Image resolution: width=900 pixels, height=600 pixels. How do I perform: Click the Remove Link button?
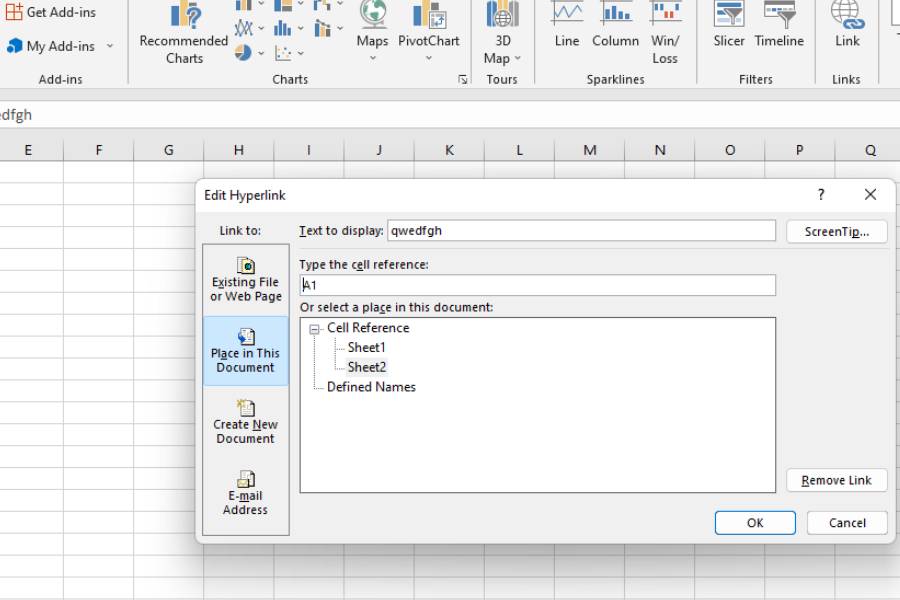tap(837, 480)
